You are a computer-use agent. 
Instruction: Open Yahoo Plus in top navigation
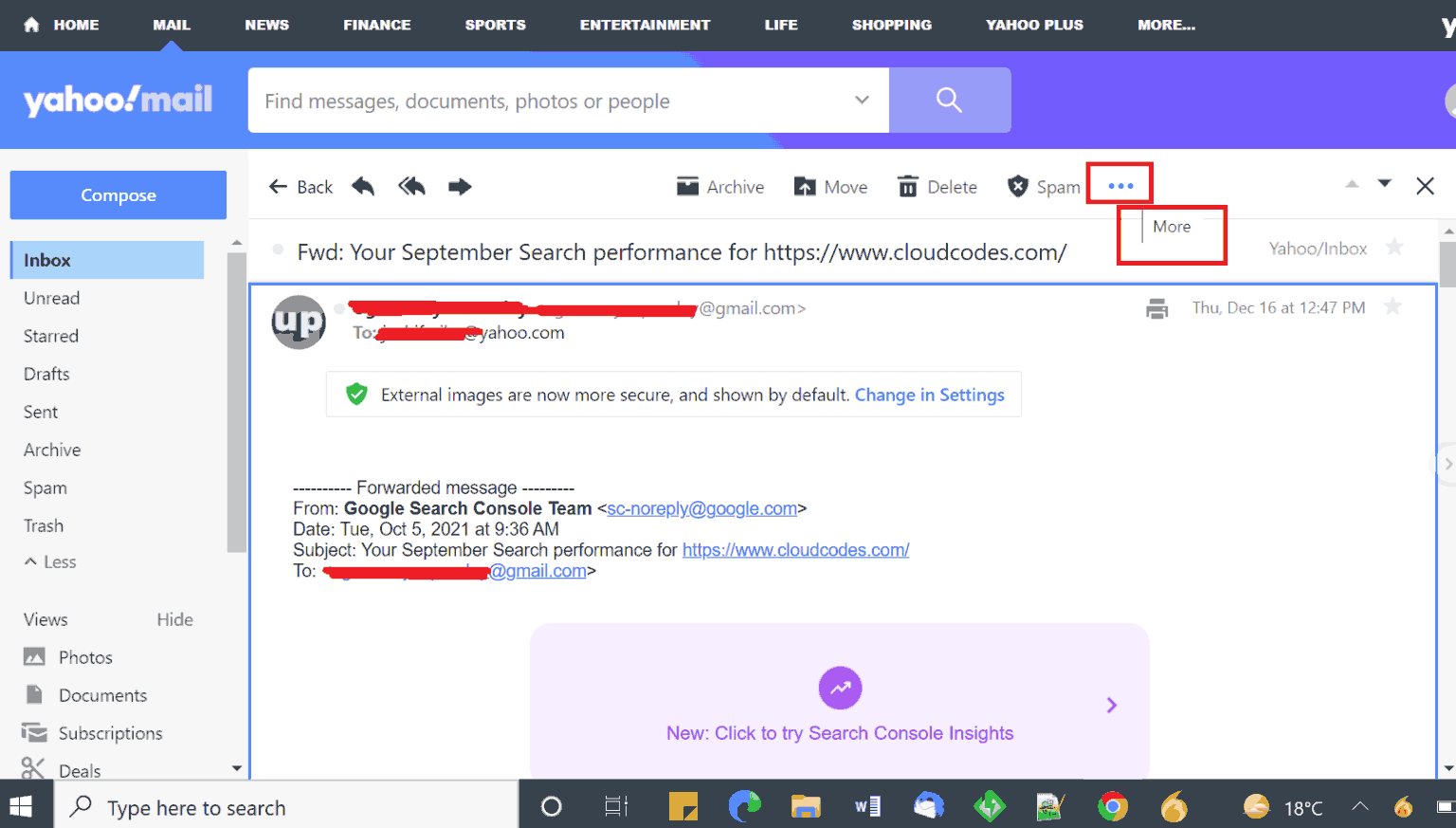(1034, 25)
